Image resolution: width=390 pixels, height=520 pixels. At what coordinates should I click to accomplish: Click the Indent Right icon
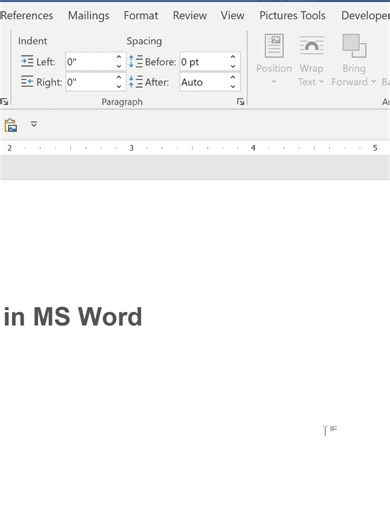27,82
